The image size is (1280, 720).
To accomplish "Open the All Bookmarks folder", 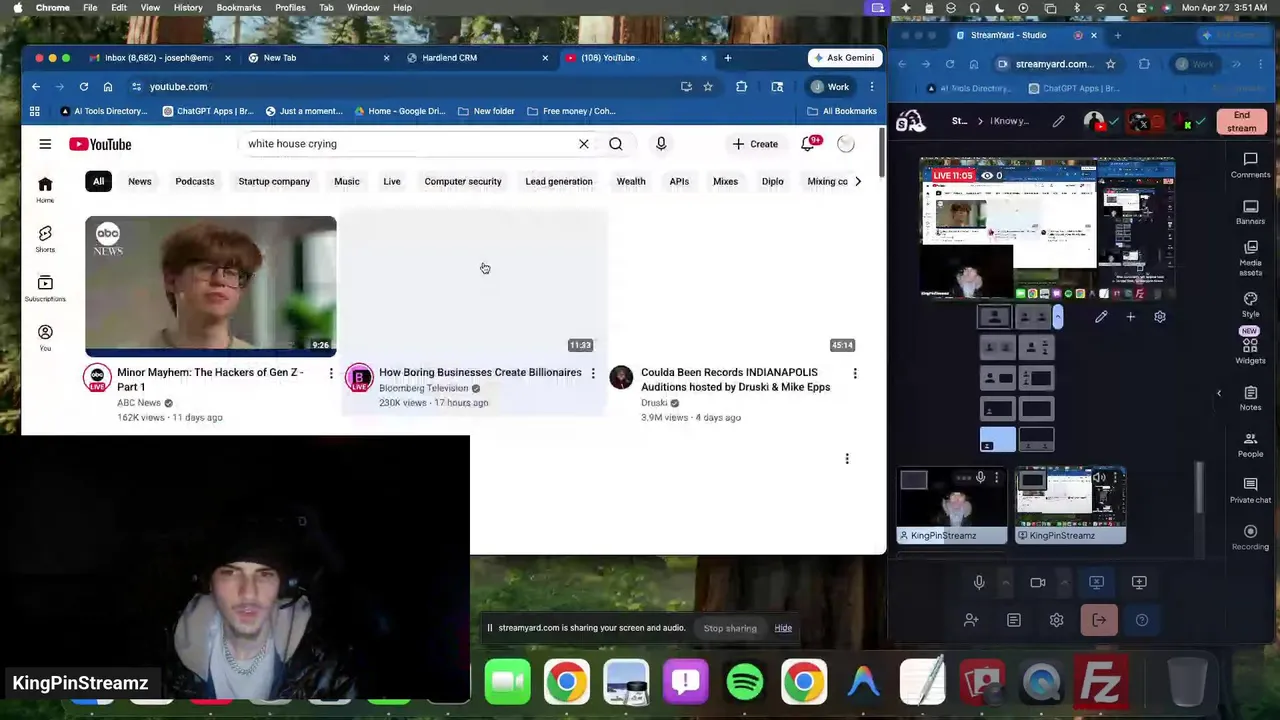I will point(842,111).
